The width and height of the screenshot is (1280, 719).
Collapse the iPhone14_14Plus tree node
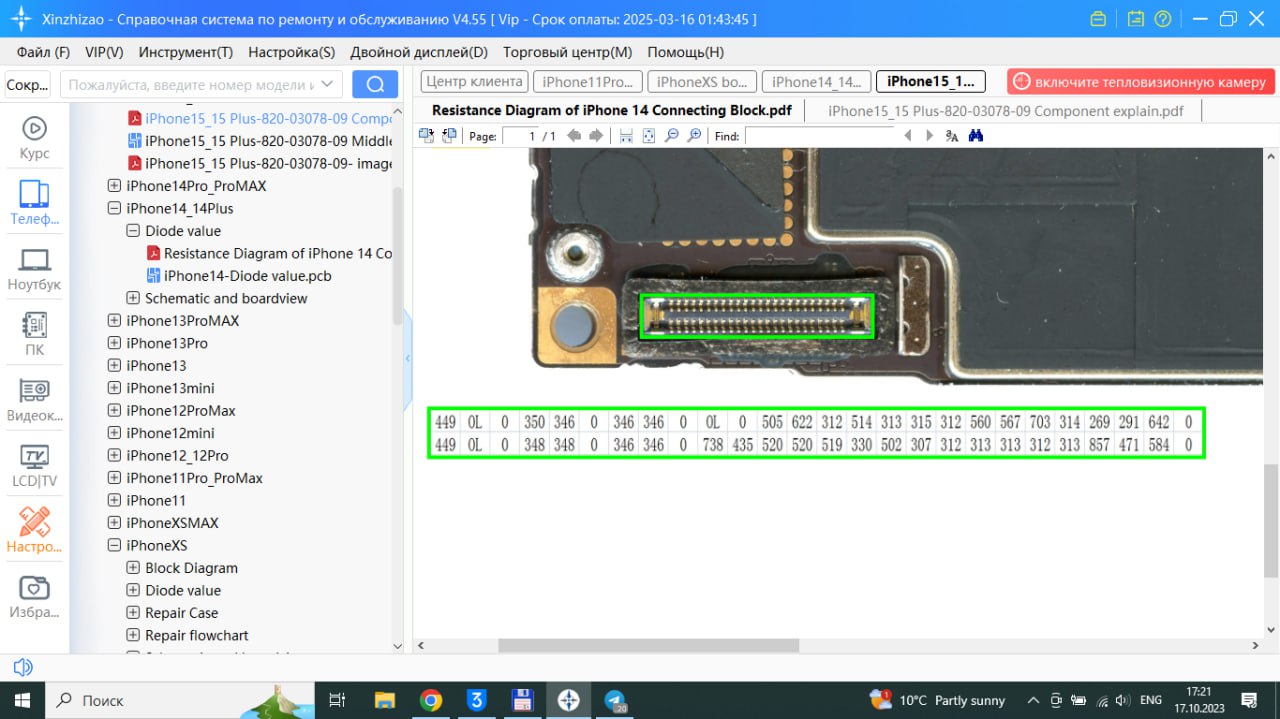[113, 208]
